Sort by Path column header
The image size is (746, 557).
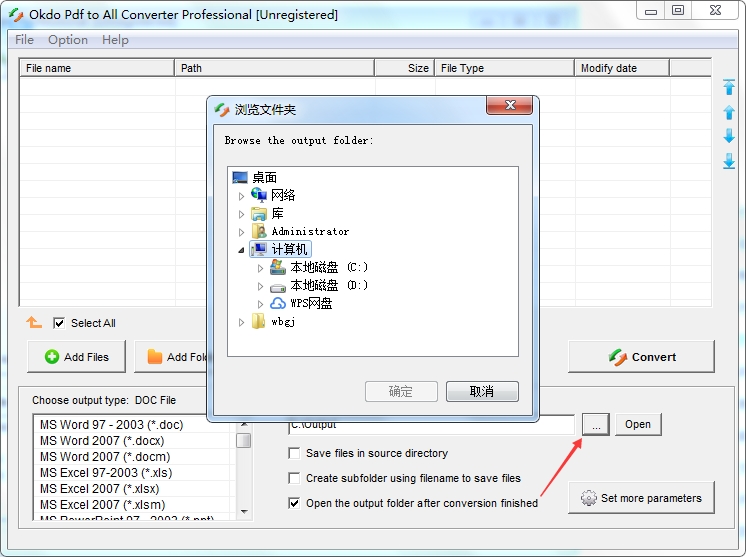click(x=275, y=68)
